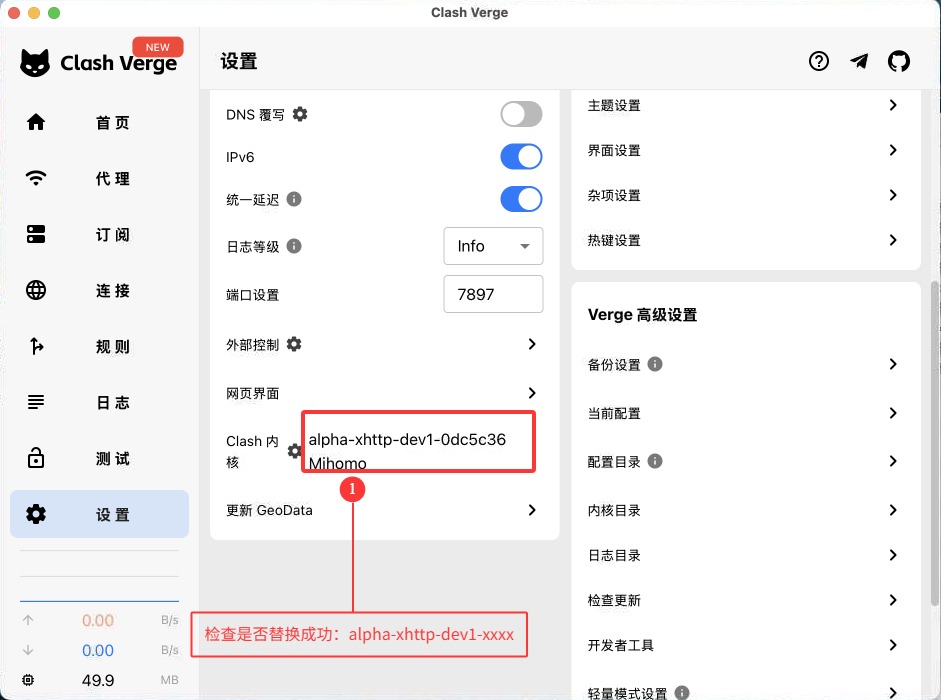
Task: Expand 界面设置 chevron
Action: pos(893,150)
